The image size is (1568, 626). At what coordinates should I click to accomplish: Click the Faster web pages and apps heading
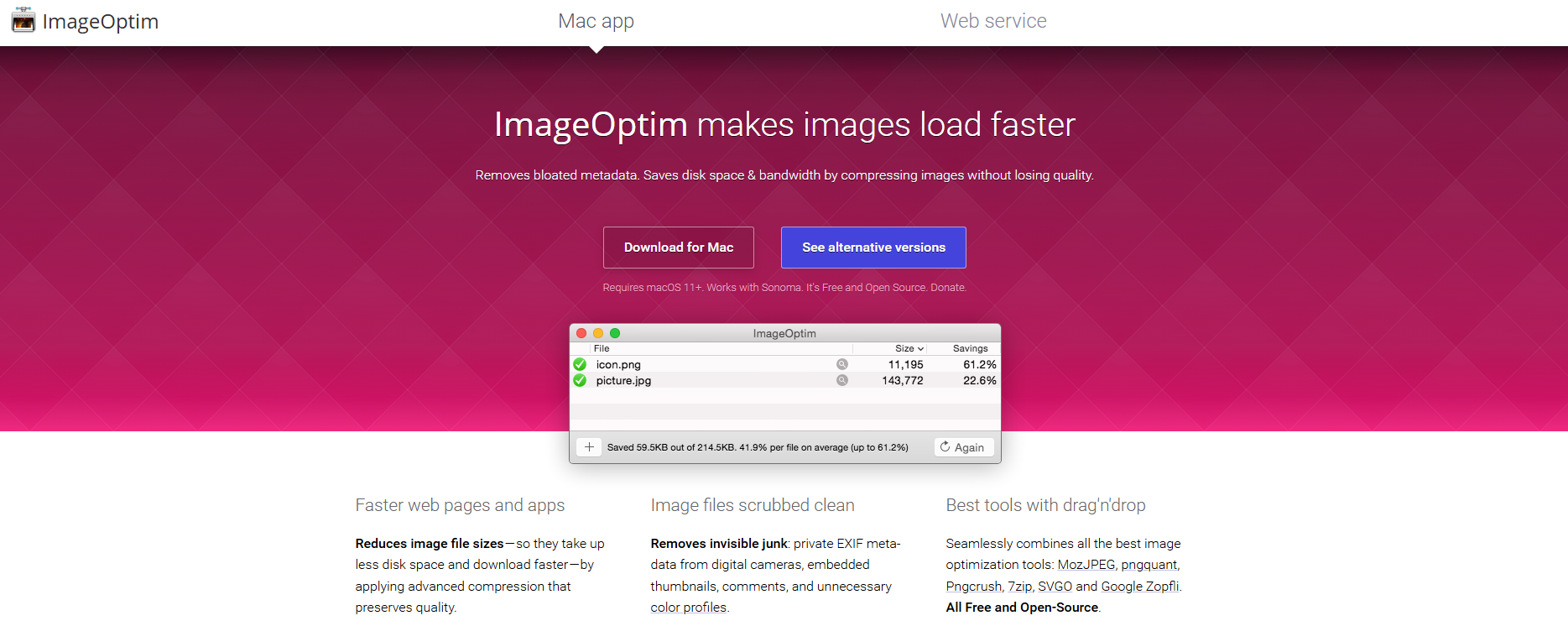460,505
